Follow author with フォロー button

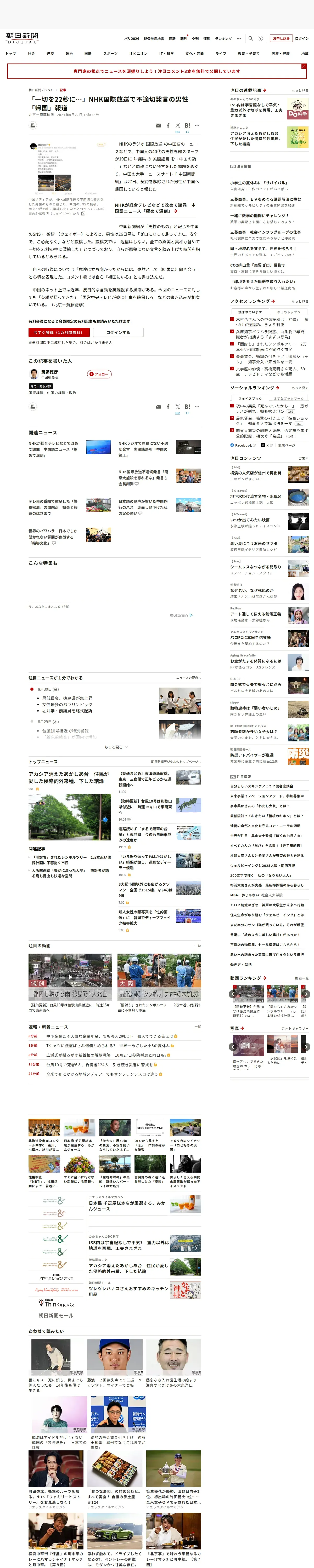[100, 374]
